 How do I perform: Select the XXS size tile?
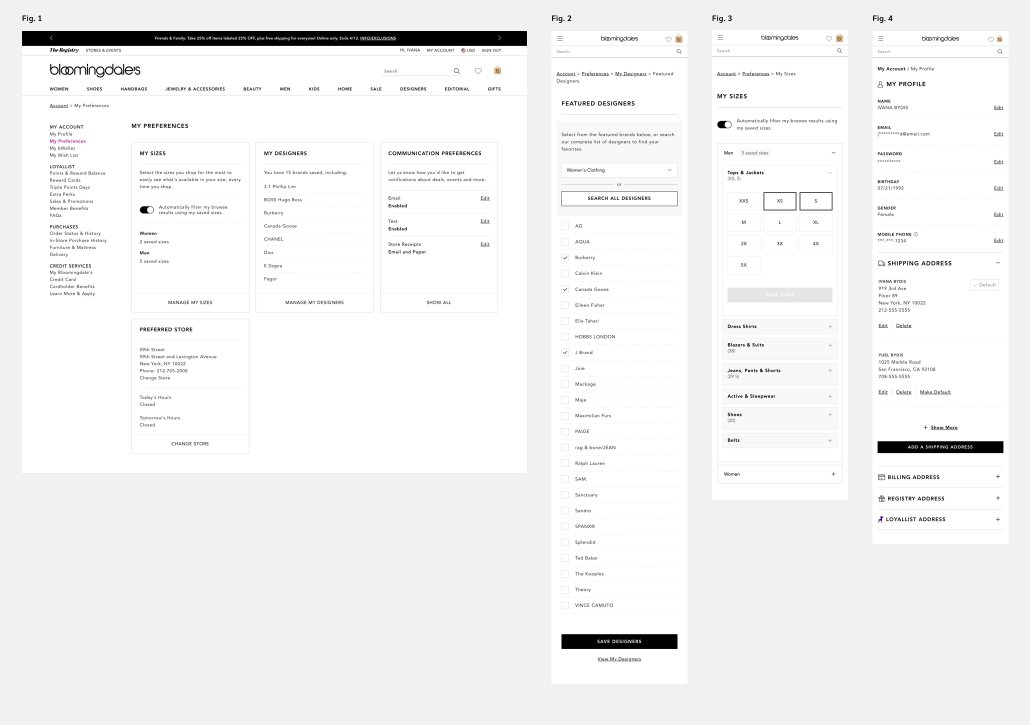[743, 201]
